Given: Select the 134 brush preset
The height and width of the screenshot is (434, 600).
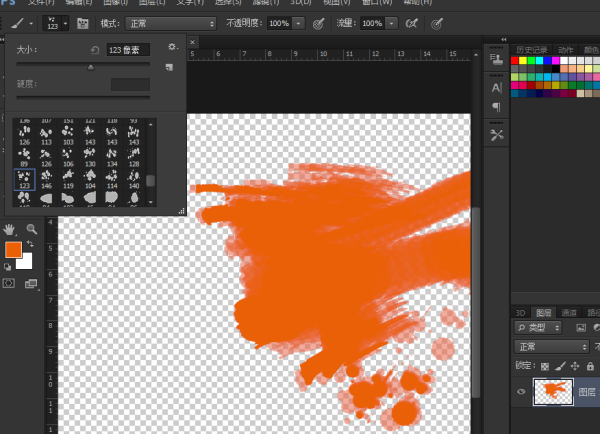Looking at the screenshot, I should [112, 158].
